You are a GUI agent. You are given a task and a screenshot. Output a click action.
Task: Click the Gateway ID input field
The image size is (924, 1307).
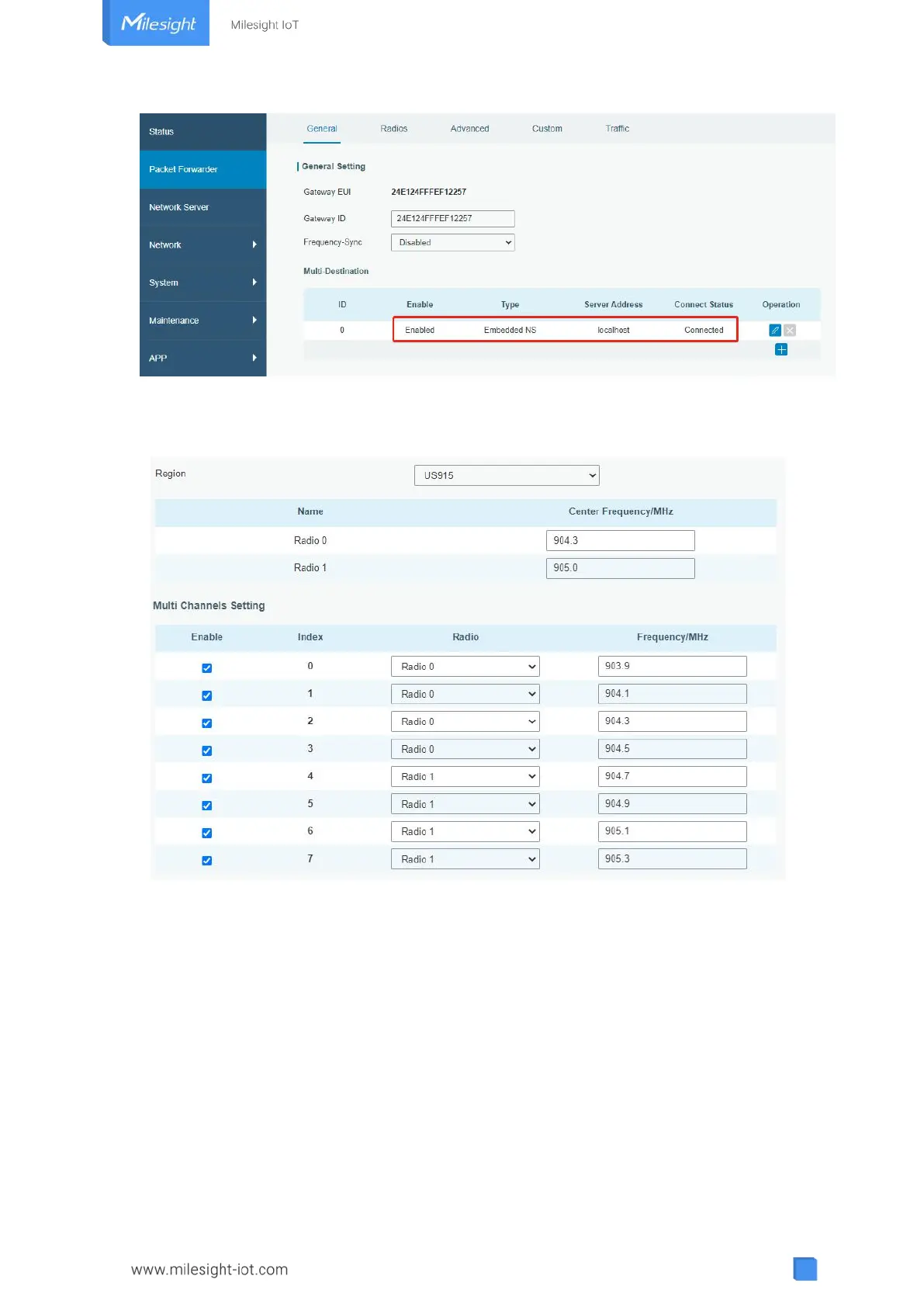(x=452, y=219)
